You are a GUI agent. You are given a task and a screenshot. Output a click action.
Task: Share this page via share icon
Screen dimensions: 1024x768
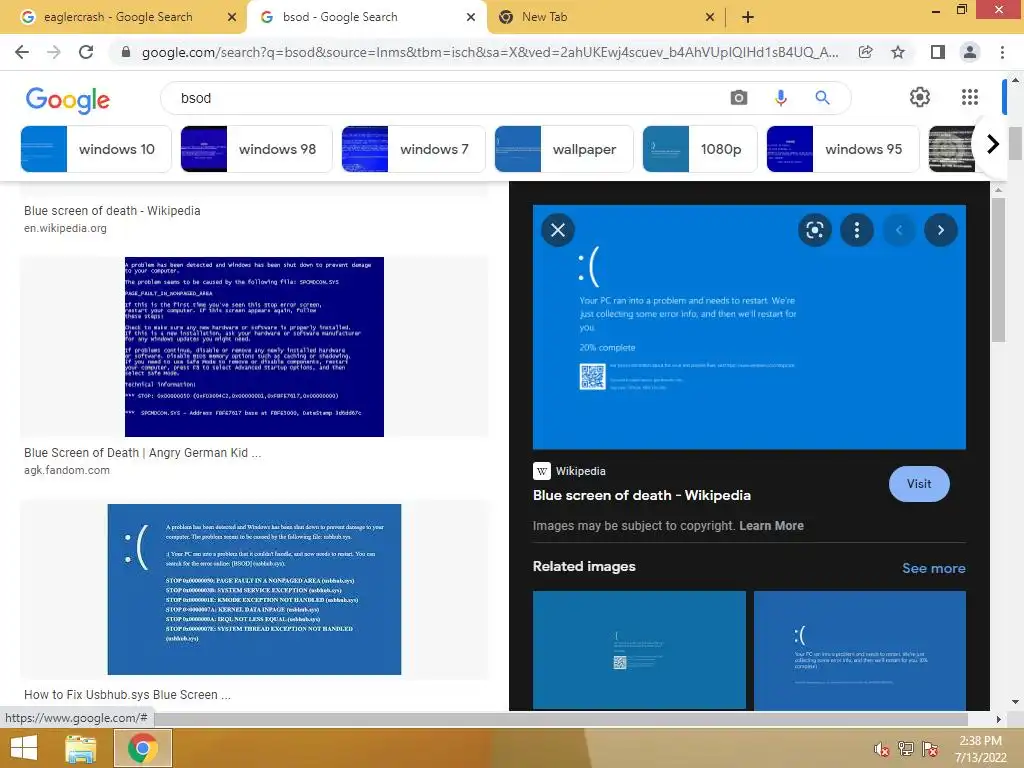865,52
